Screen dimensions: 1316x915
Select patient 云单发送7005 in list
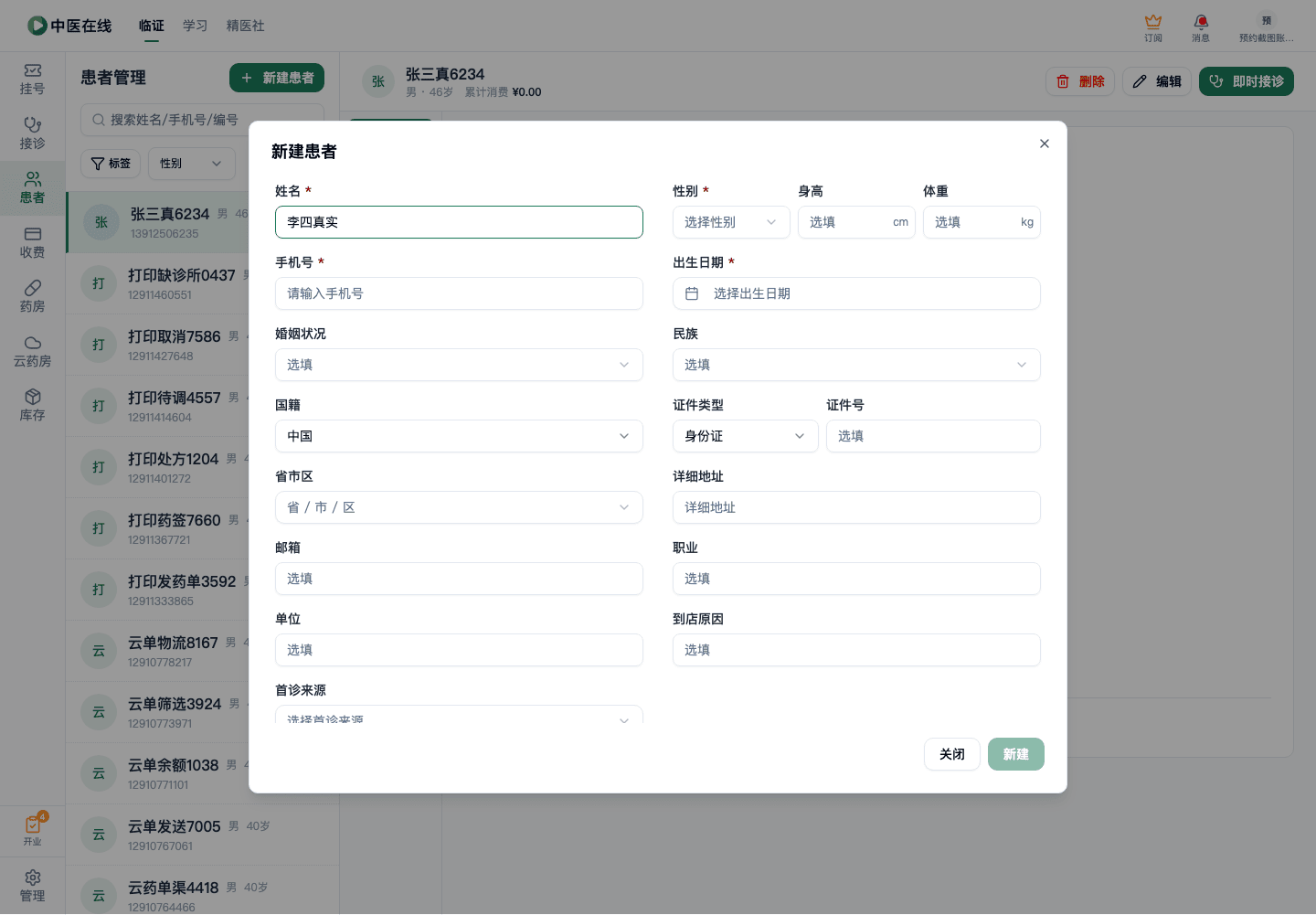[202, 835]
